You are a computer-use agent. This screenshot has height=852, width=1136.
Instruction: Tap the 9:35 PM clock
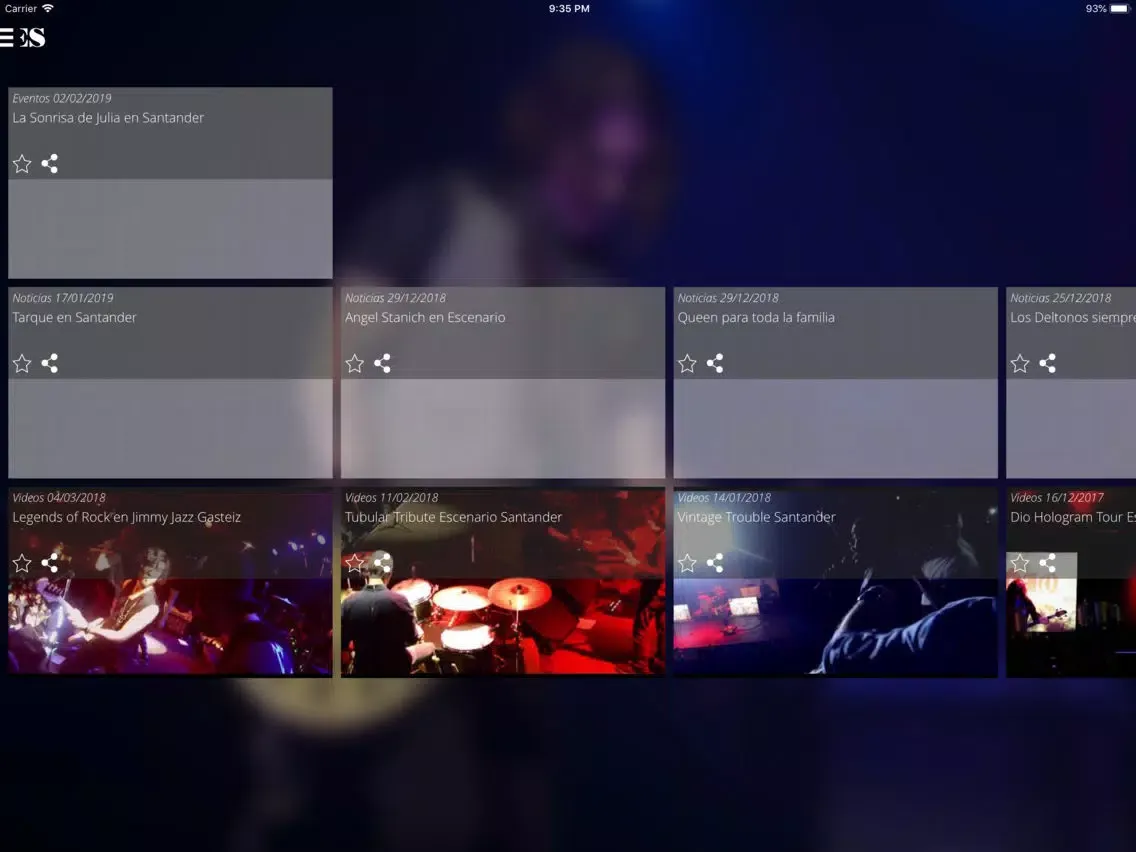pos(569,9)
